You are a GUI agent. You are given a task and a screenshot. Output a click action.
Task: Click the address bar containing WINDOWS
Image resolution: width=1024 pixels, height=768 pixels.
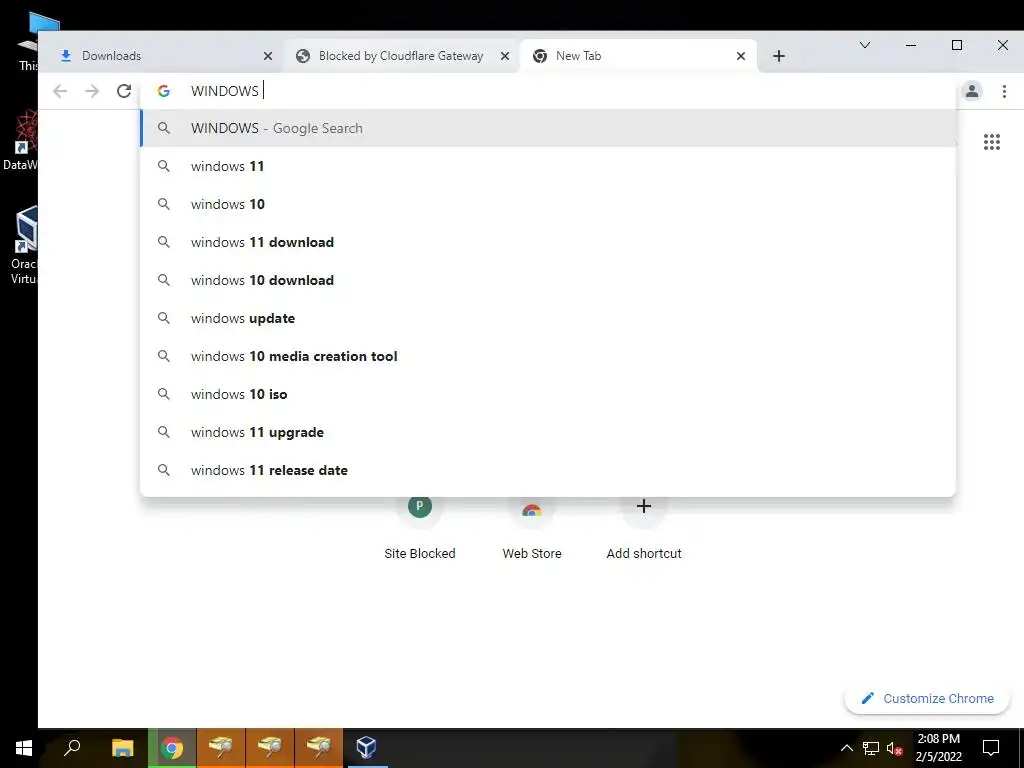549,91
